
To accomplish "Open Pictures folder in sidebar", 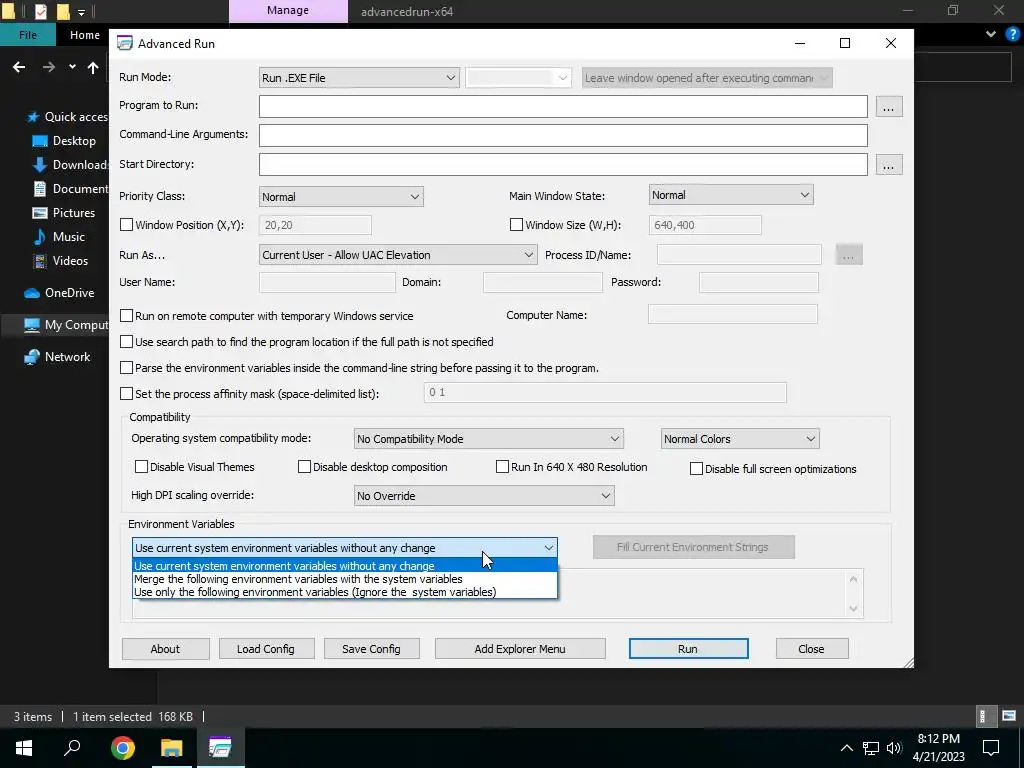I will click(x=64, y=213).
